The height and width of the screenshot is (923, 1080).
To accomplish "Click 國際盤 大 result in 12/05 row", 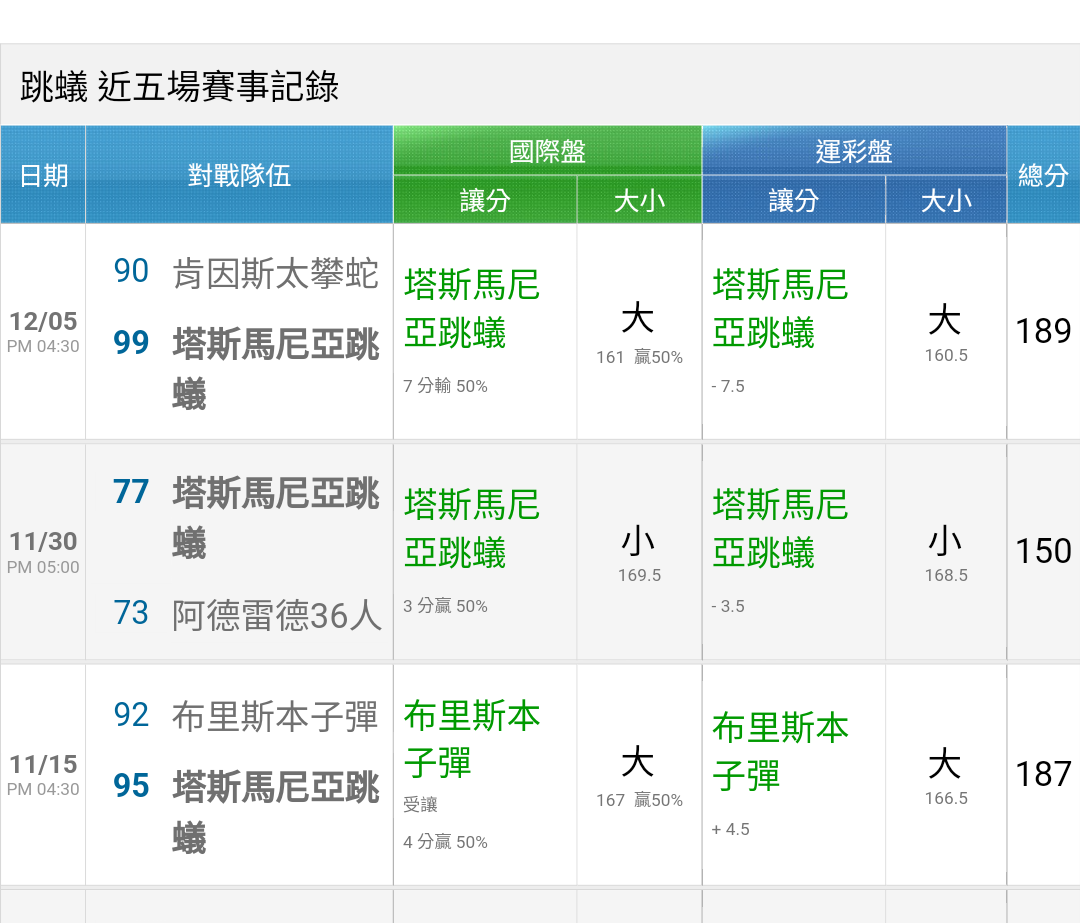I will (638, 318).
